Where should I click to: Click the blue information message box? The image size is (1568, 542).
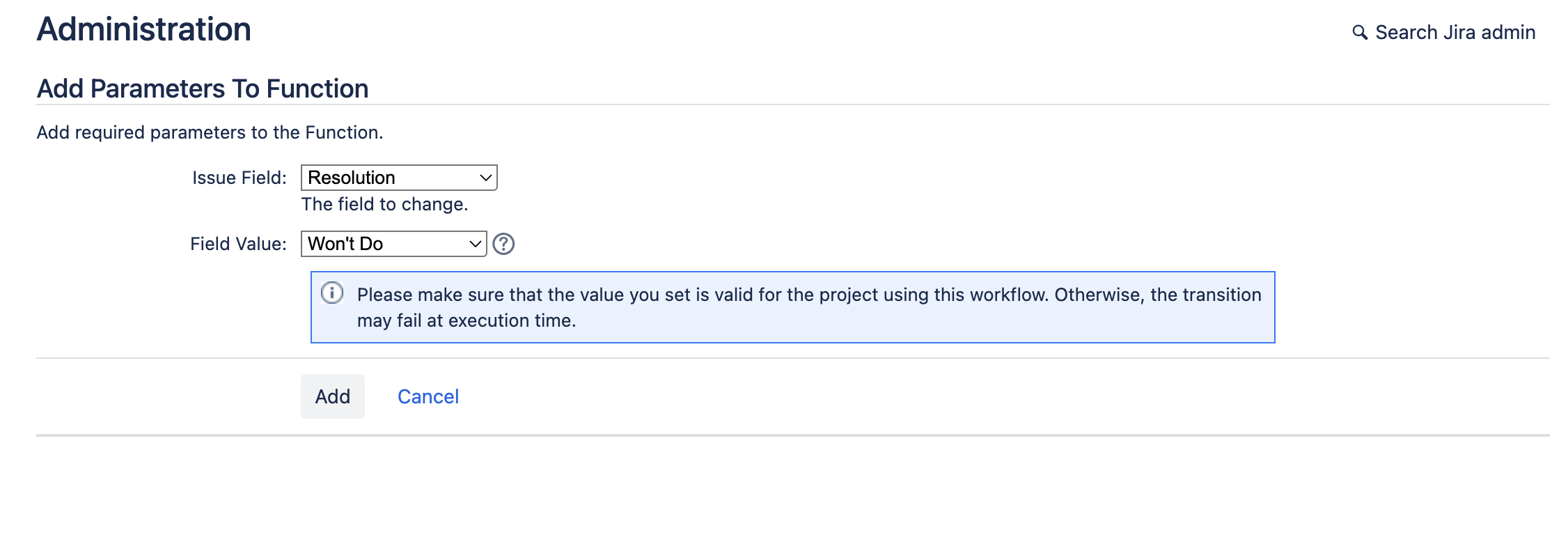[792, 307]
